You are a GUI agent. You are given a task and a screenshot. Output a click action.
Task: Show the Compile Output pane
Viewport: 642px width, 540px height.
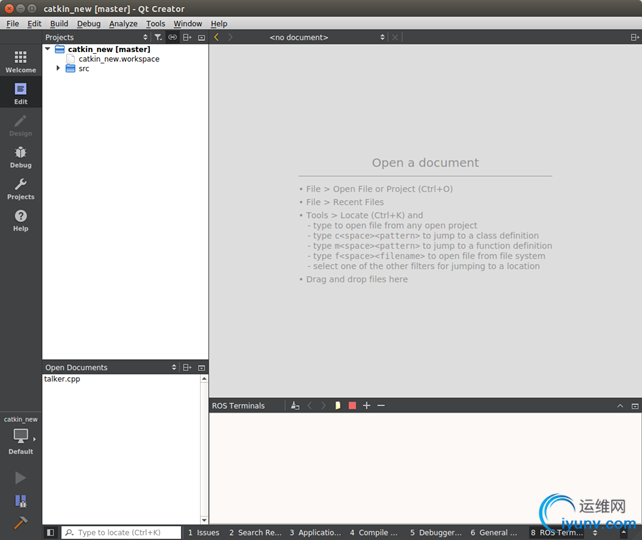coord(373,532)
